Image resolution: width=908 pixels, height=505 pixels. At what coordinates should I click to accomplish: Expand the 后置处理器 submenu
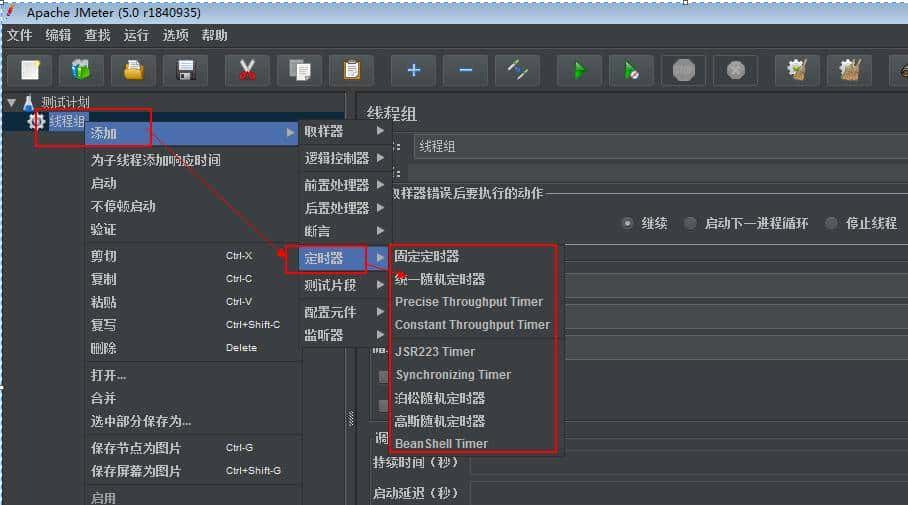click(x=344, y=208)
